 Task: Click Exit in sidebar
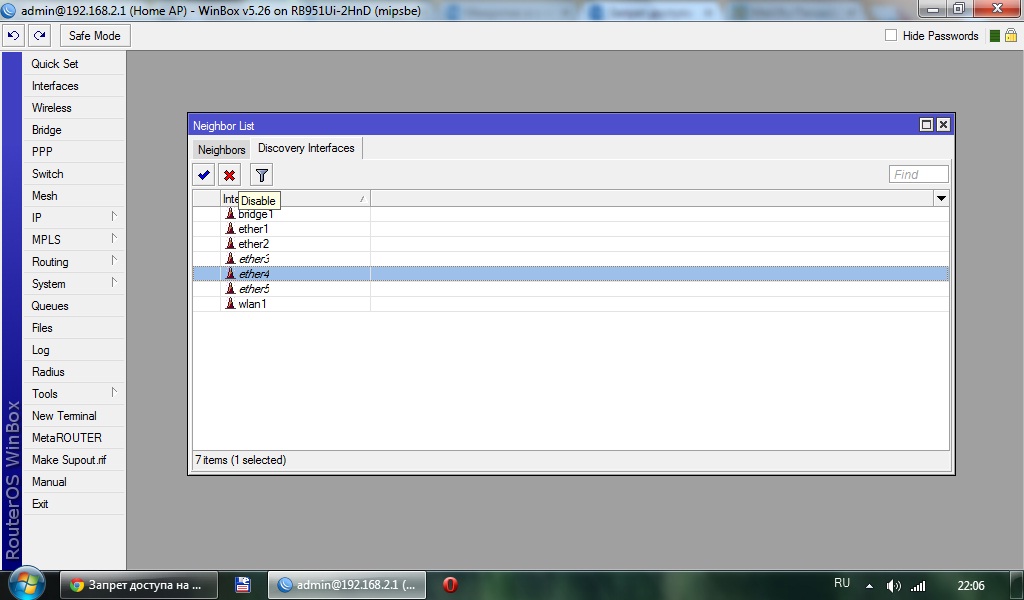tap(74, 504)
